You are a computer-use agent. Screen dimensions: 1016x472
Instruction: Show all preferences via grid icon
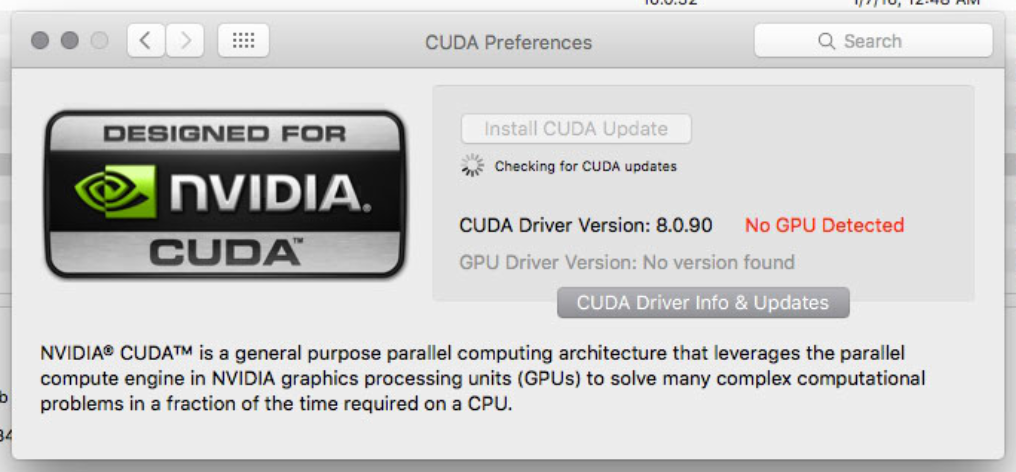(x=244, y=41)
